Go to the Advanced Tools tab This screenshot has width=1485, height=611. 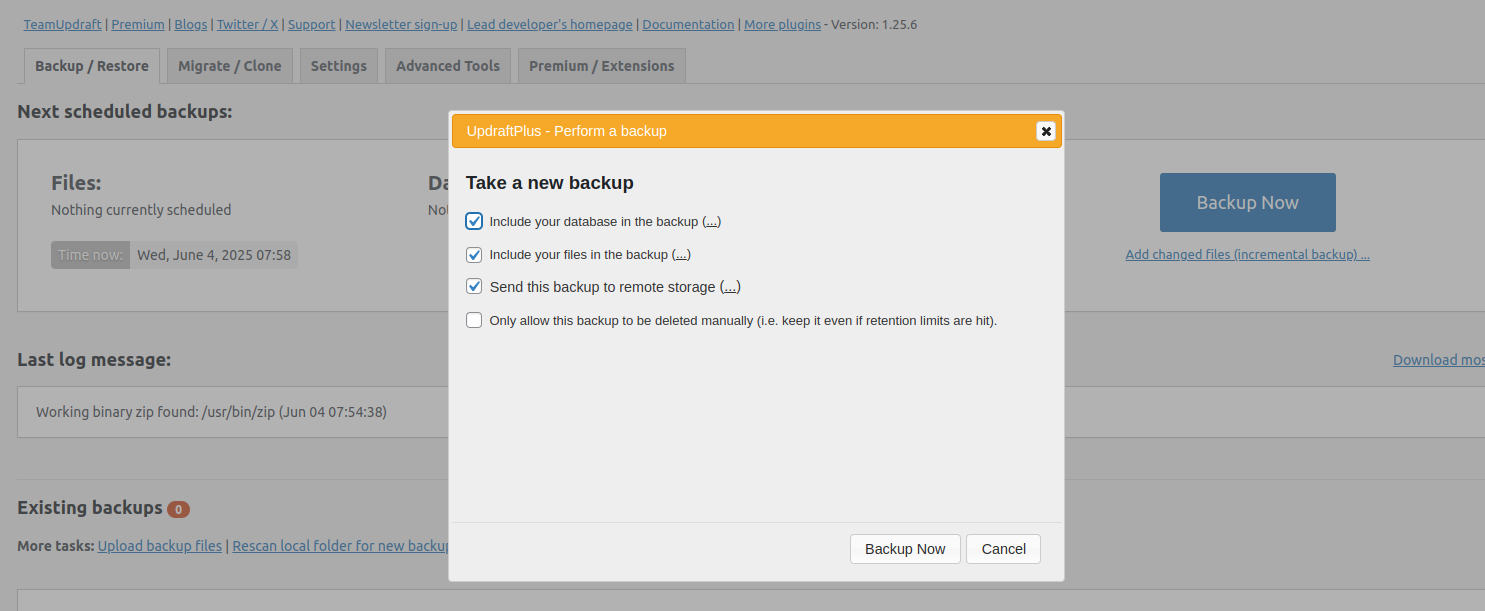(447, 66)
